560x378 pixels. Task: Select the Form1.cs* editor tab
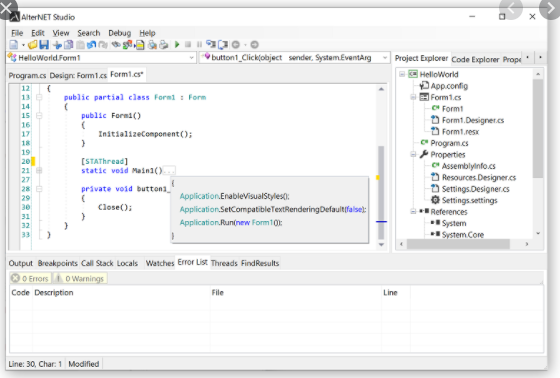(x=126, y=74)
